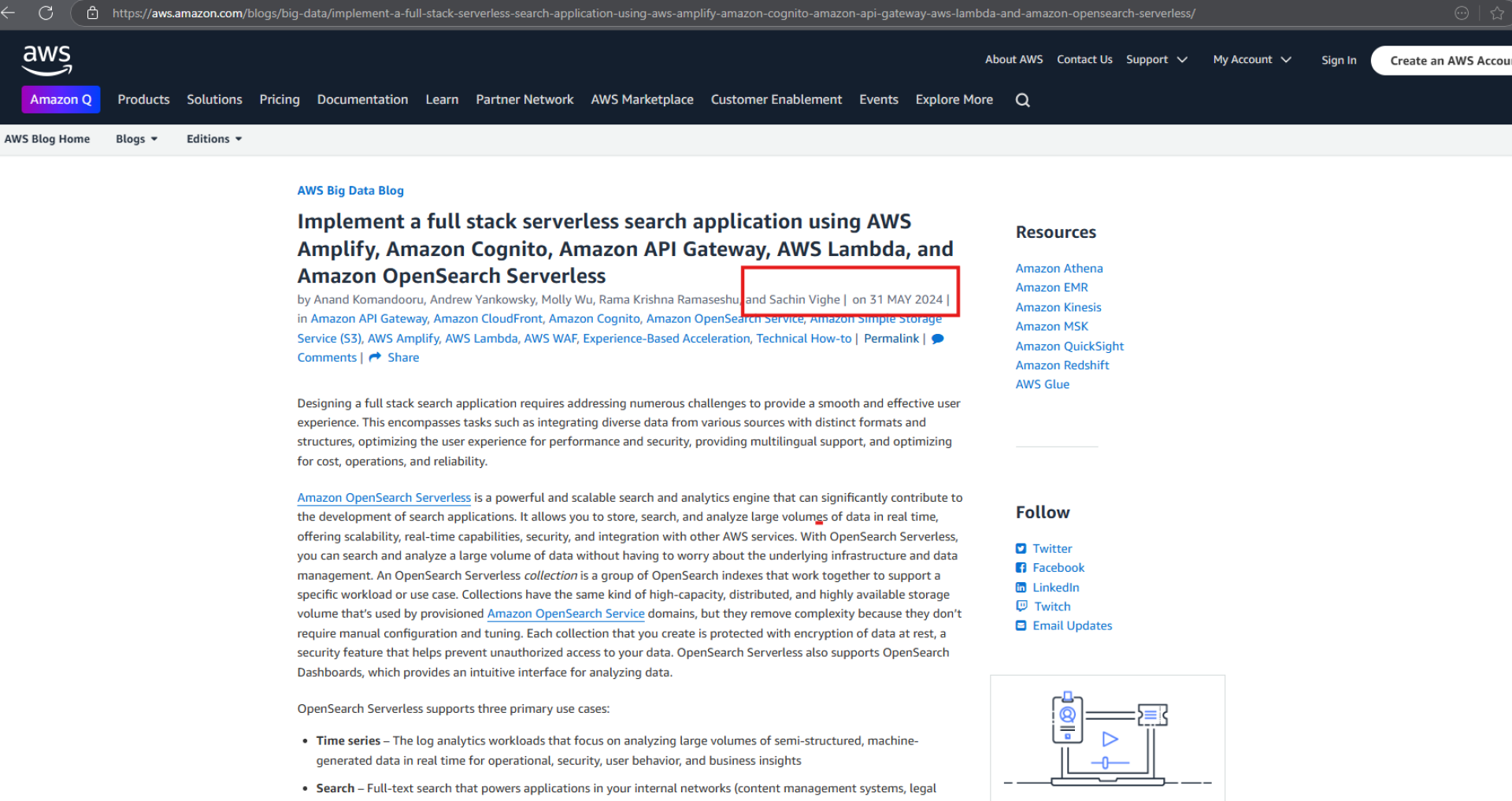Click inside the browser address bar
Image resolution: width=1512 pixels, height=801 pixels.
click(x=472, y=13)
